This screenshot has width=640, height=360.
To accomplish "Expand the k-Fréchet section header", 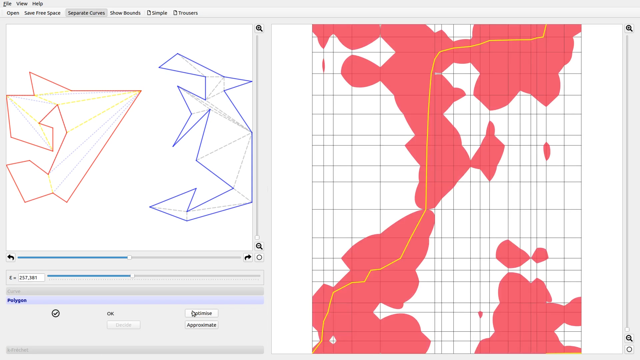I will click(x=135, y=350).
